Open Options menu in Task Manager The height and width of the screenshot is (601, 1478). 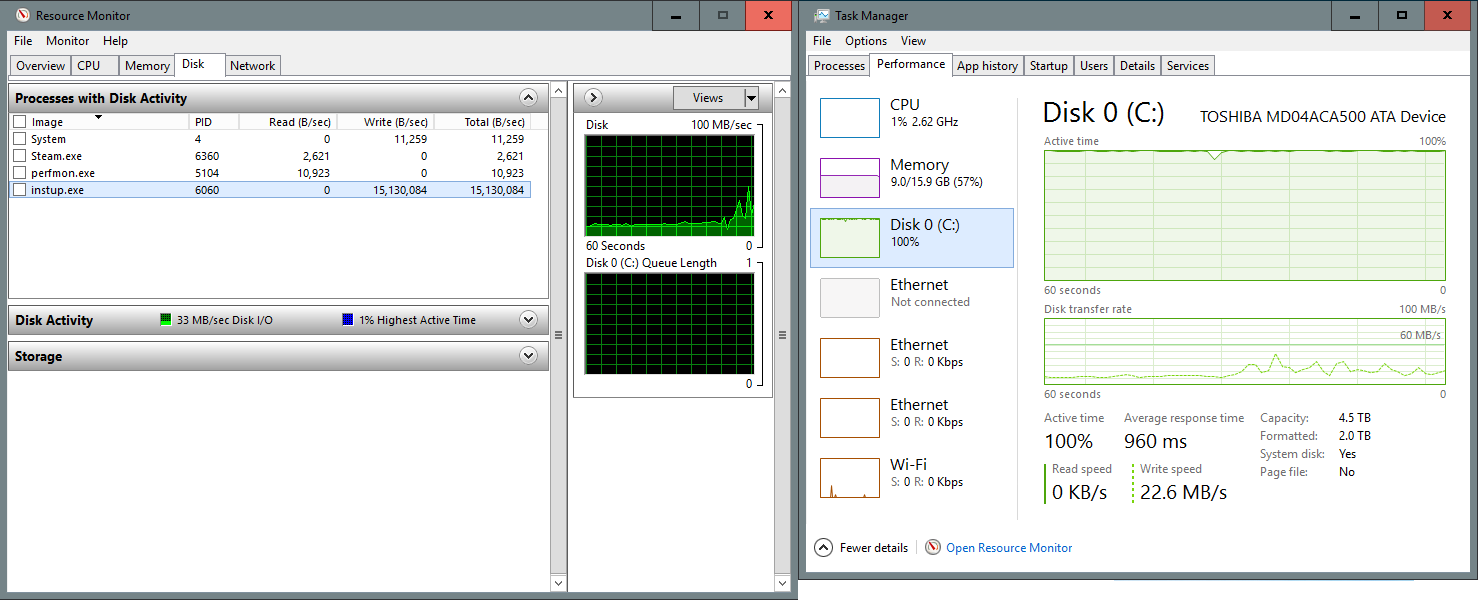tap(866, 41)
